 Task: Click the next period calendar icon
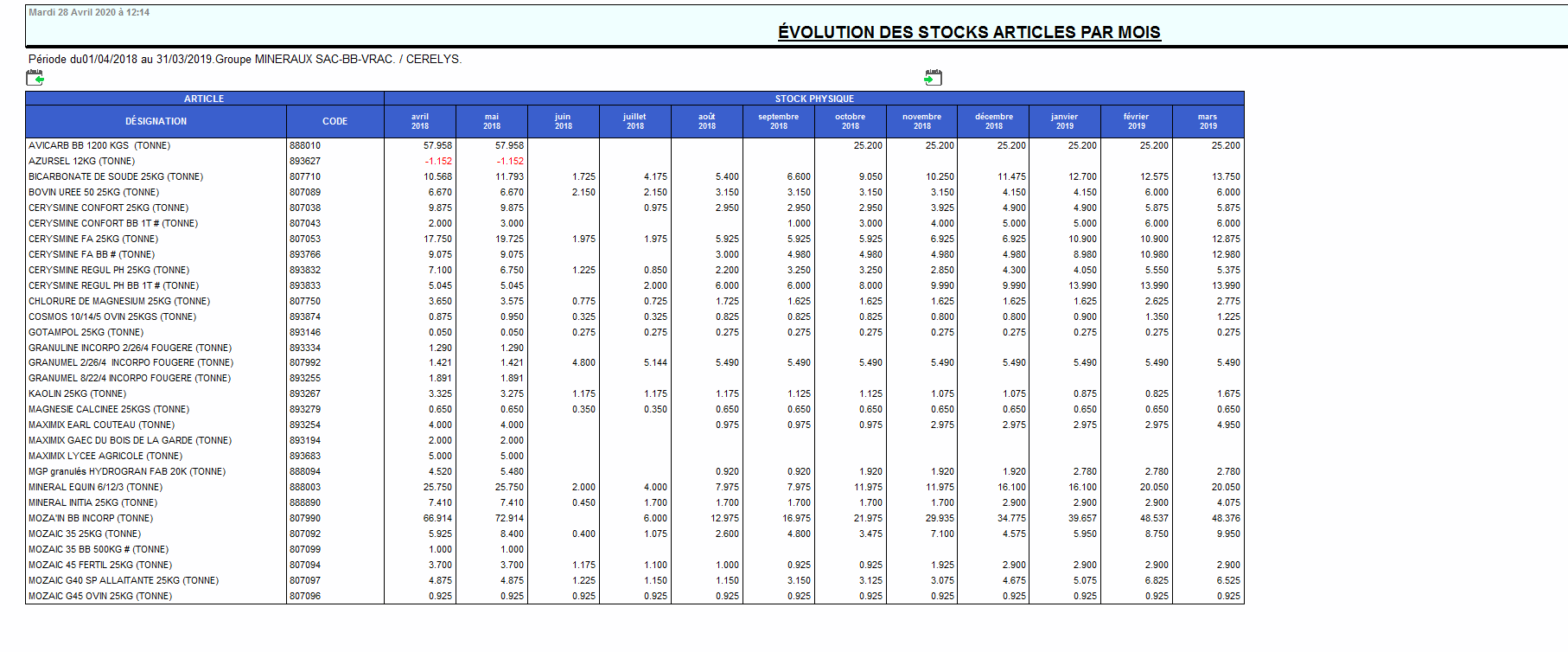pos(933,78)
